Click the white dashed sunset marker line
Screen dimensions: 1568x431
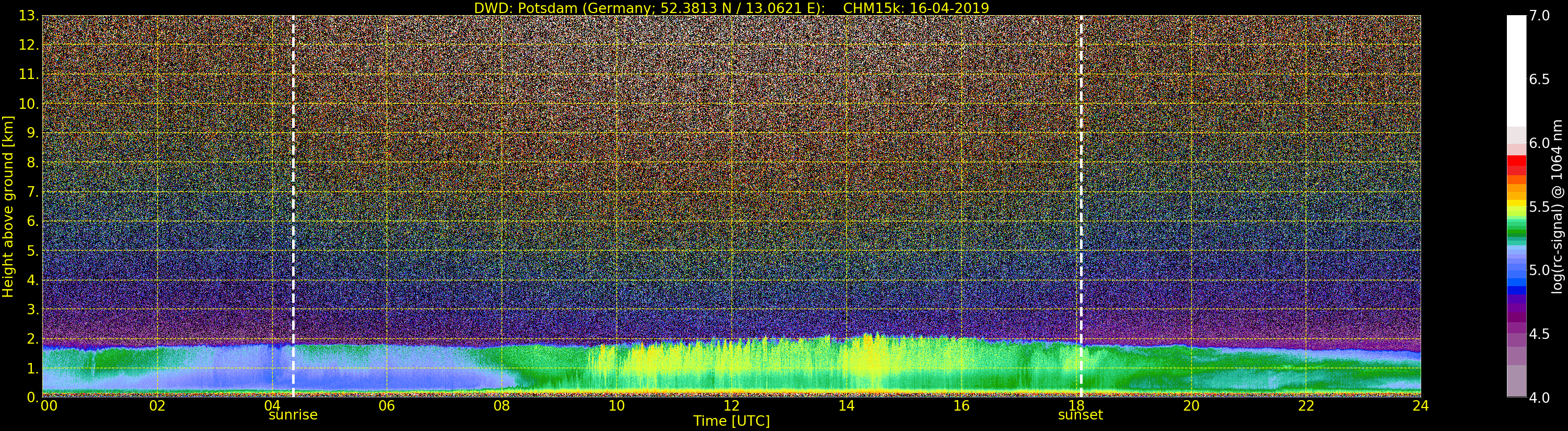click(x=1081, y=207)
